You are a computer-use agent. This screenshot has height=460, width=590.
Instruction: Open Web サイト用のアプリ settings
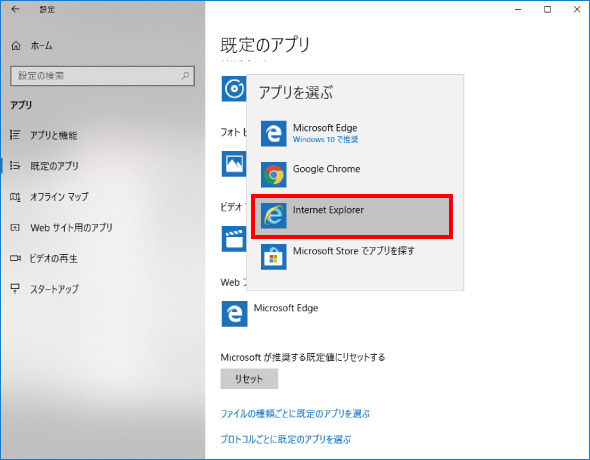[71, 228]
